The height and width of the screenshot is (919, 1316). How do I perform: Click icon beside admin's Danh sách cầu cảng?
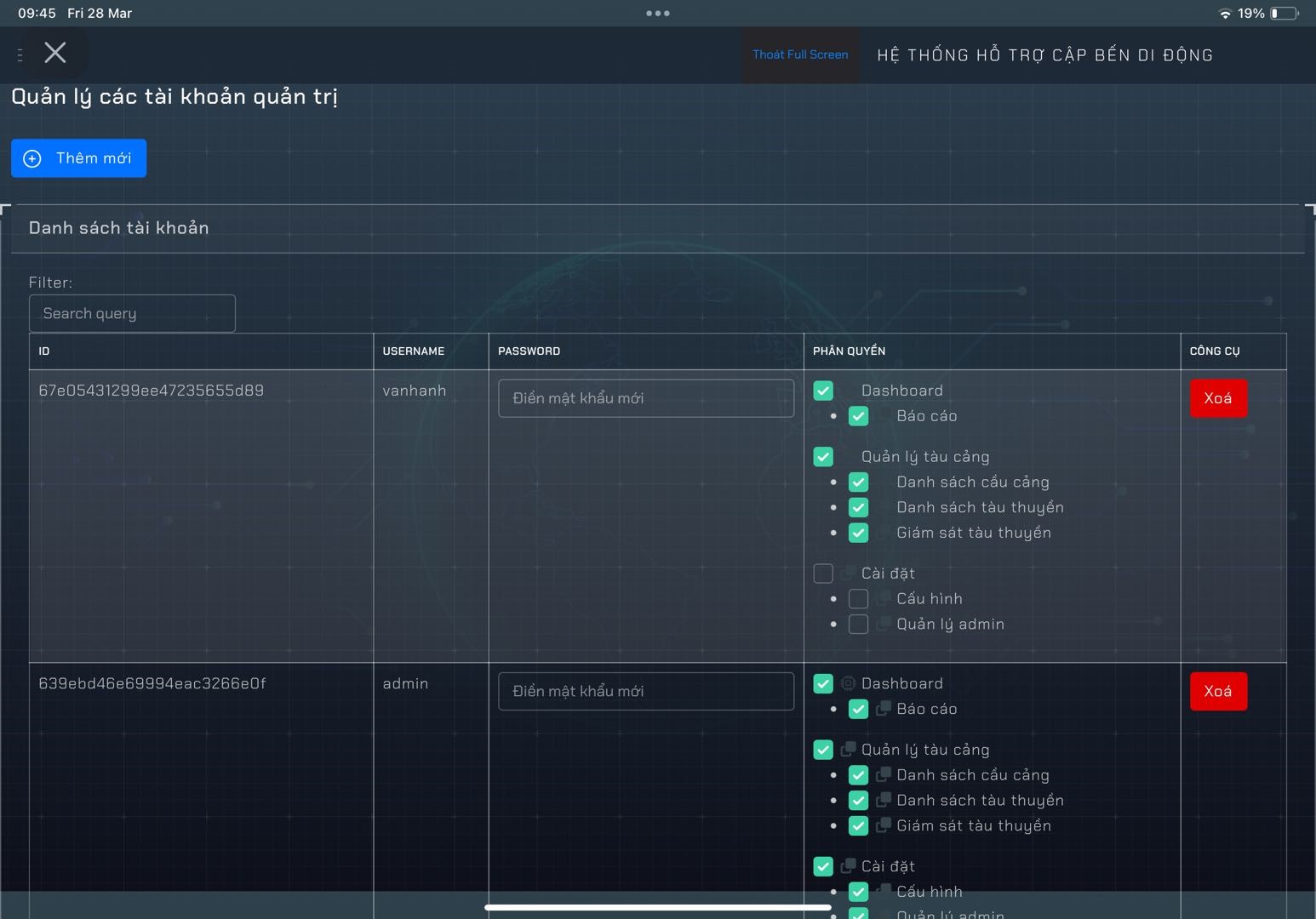tap(884, 774)
